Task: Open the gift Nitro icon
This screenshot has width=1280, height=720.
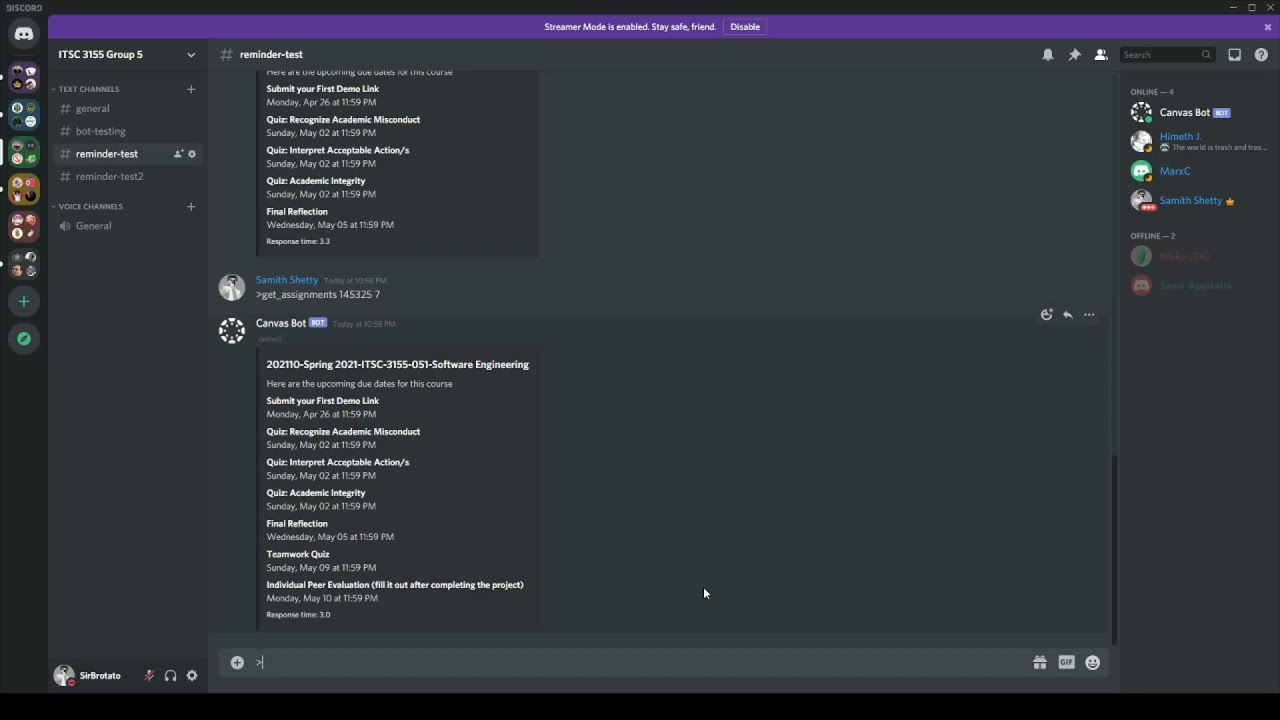Action: [x=1040, y=662]
